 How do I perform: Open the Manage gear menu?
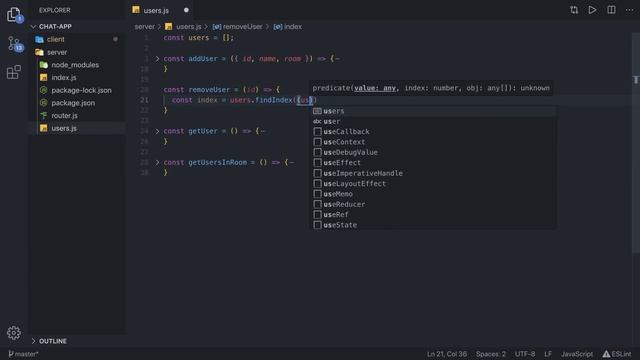14,333
